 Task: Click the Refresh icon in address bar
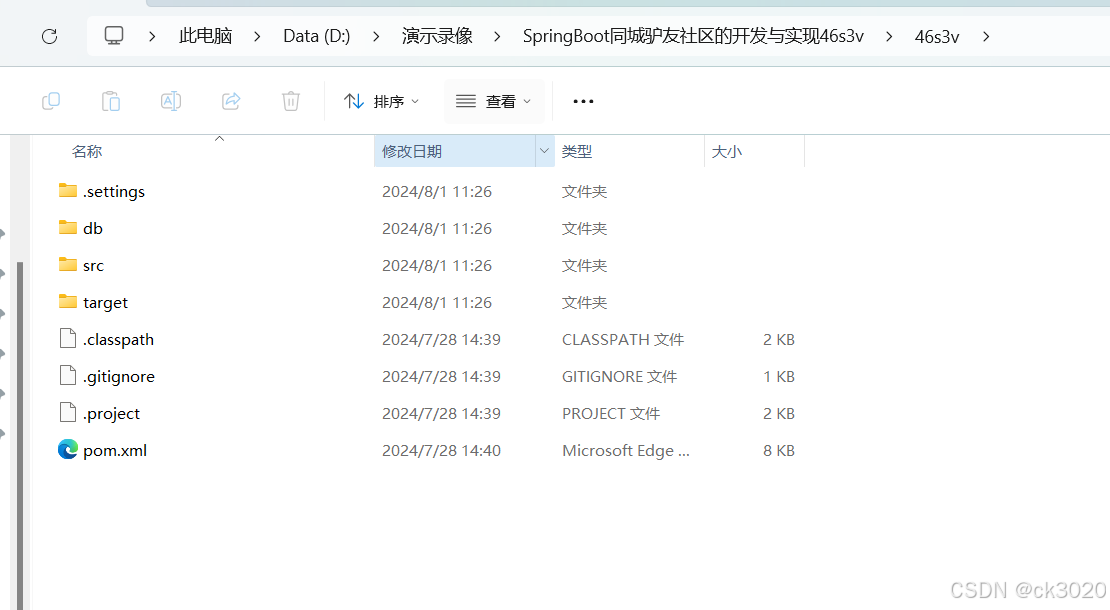50,36
